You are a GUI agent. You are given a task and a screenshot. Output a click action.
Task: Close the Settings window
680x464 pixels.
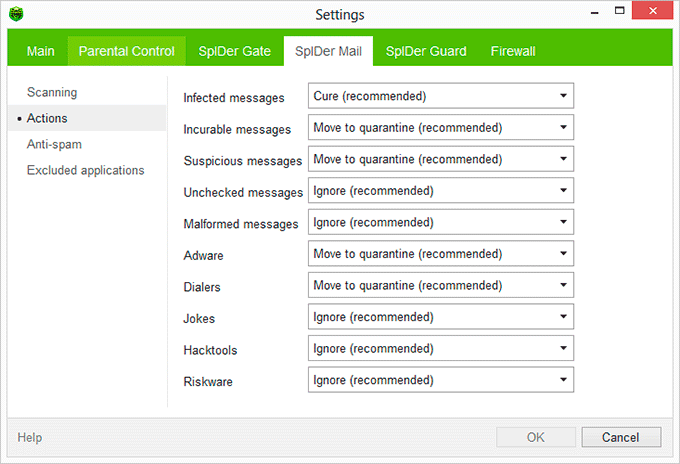point(653,11)
